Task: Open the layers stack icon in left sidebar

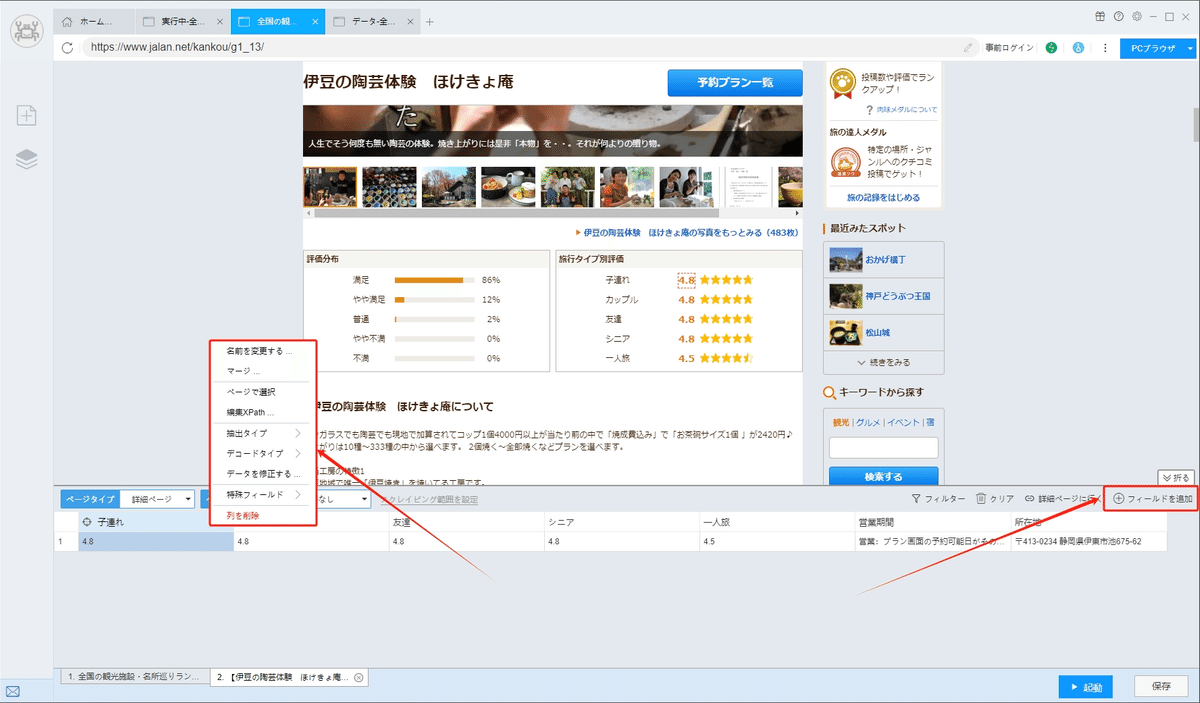Action: (x=27, y=159)
